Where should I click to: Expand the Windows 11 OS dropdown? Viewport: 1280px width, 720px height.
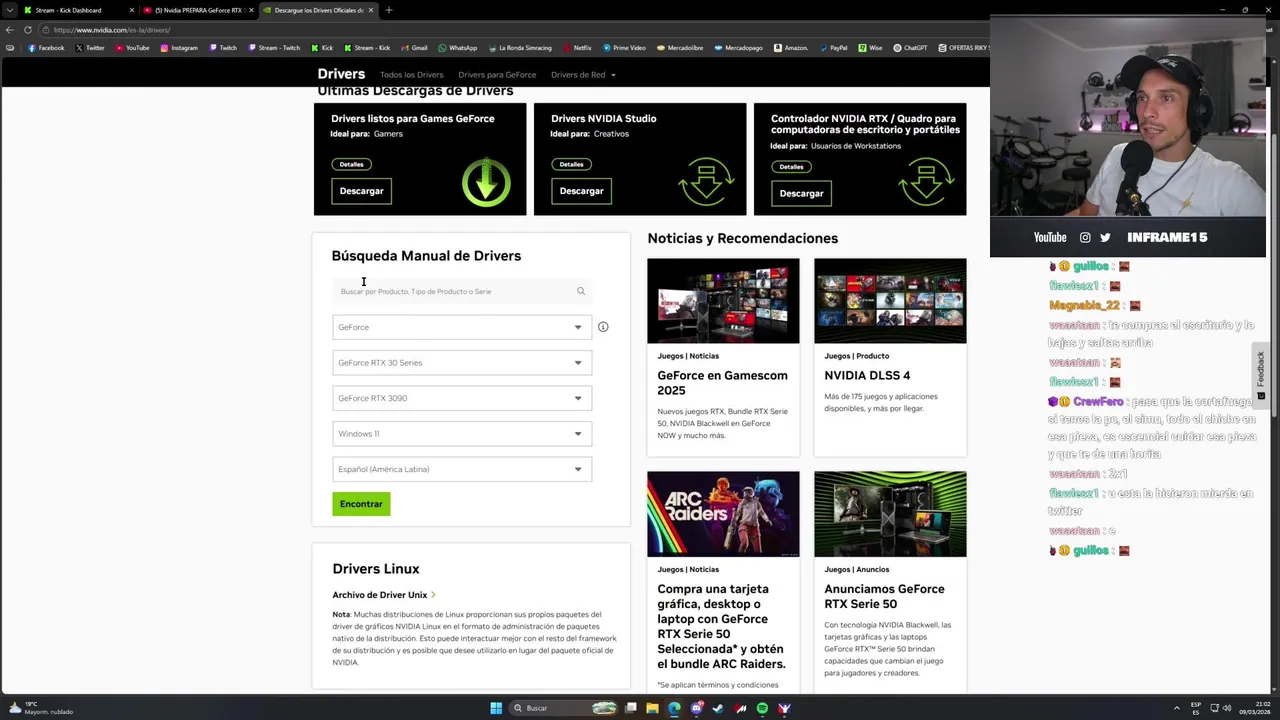coord(462,434)
